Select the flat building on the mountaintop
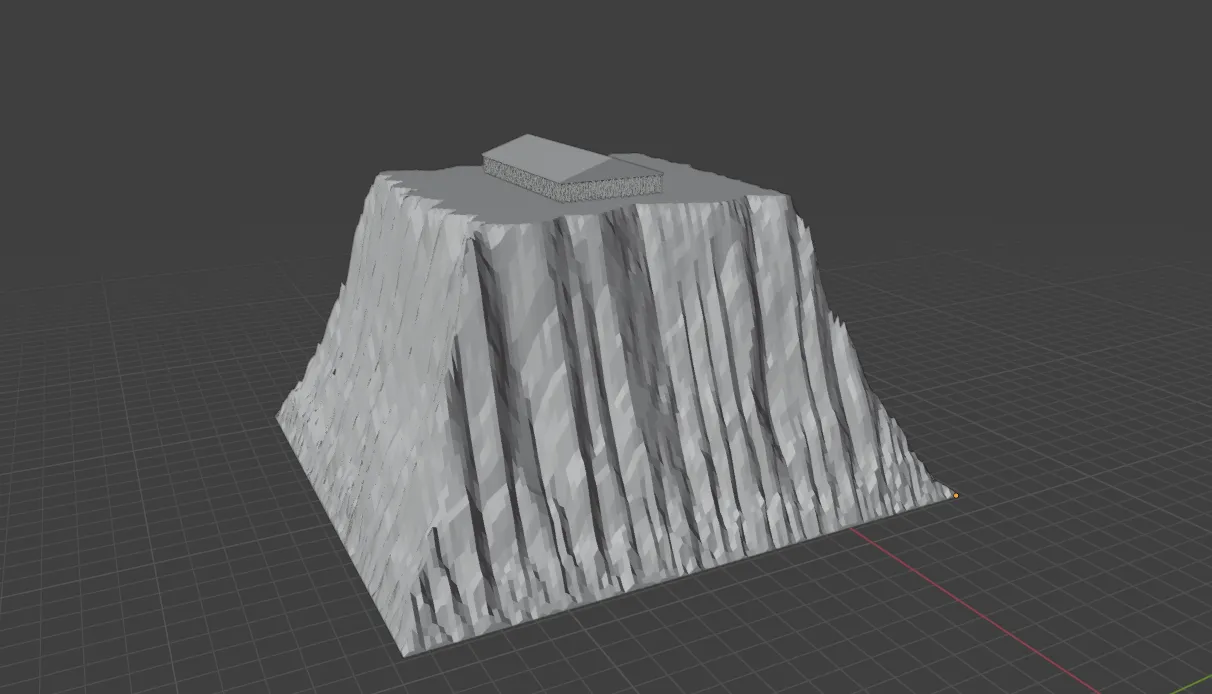The height and width of the screenshot is (694, 1212). tap(574, 168)
